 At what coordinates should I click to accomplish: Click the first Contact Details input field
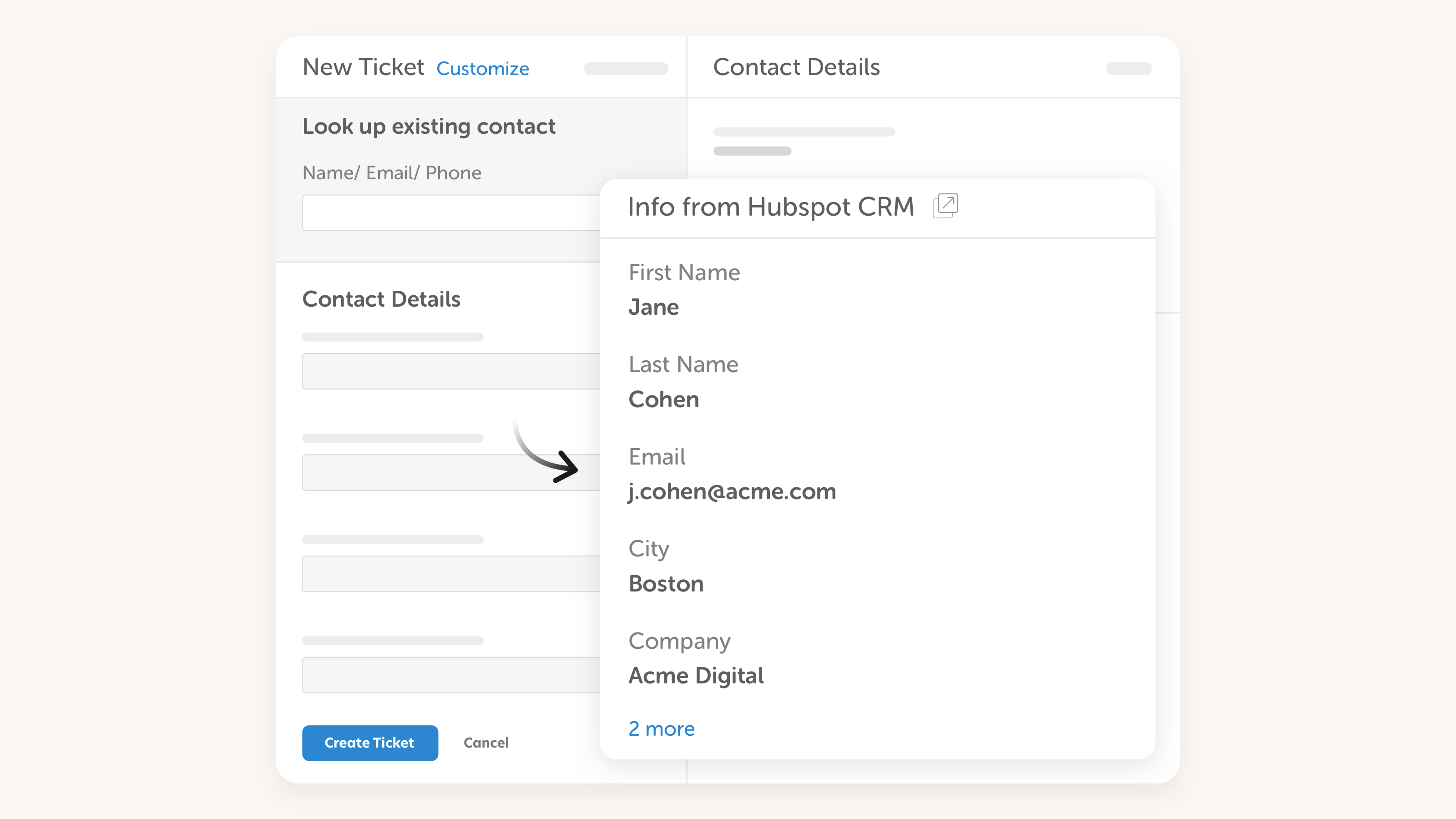450,371
